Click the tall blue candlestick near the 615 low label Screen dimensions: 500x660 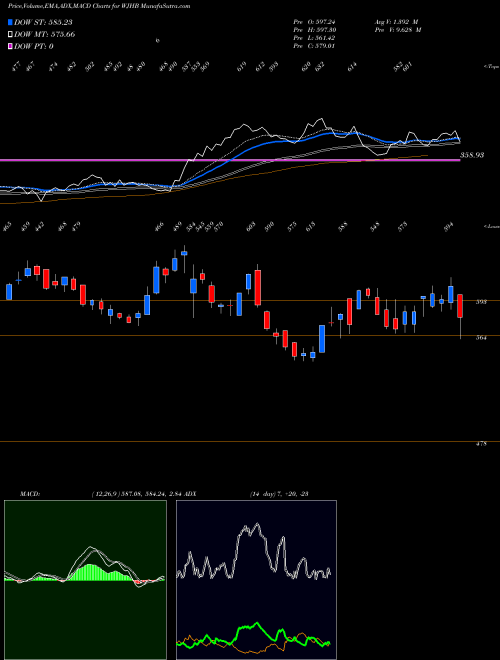[322, 338]
